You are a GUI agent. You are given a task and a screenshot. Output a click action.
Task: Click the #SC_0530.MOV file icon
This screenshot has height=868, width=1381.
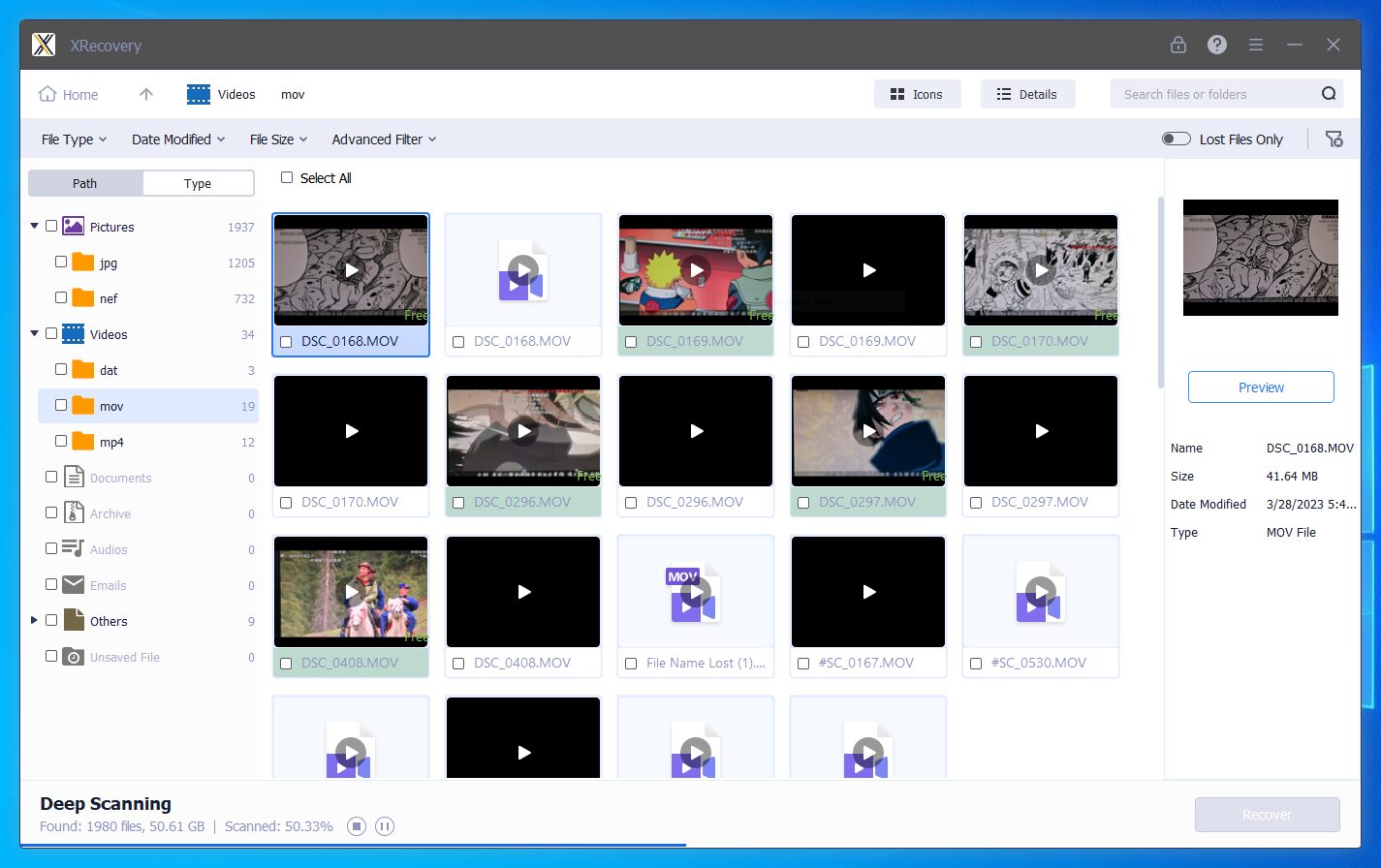(x=1040, y=592)
